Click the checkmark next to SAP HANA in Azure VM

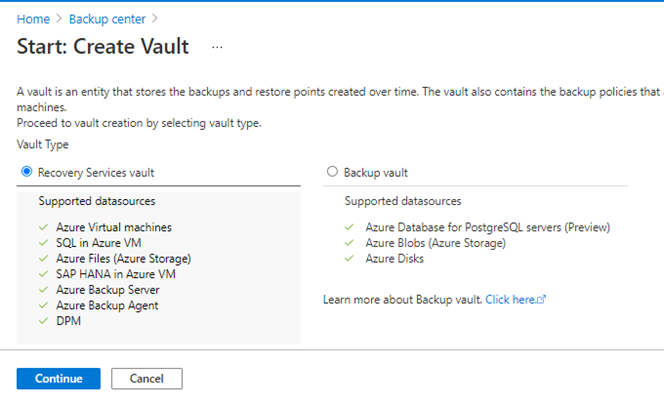(43, 274)
